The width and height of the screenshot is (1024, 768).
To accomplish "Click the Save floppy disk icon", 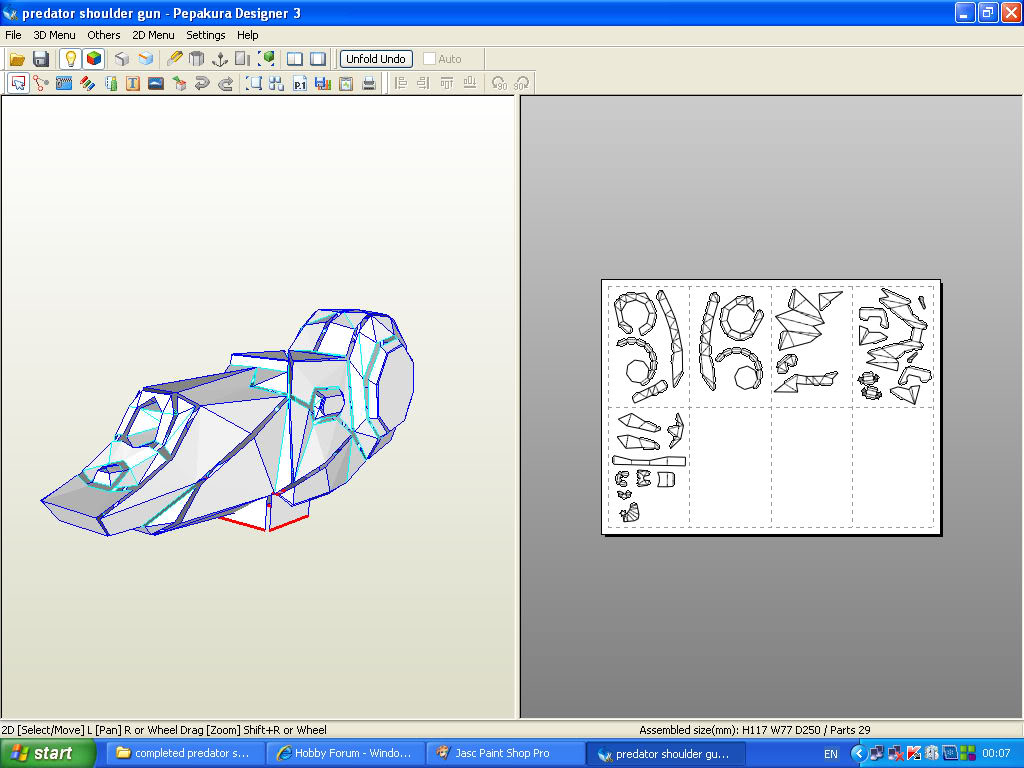I will pyautogui.click(x=40, y=59).
